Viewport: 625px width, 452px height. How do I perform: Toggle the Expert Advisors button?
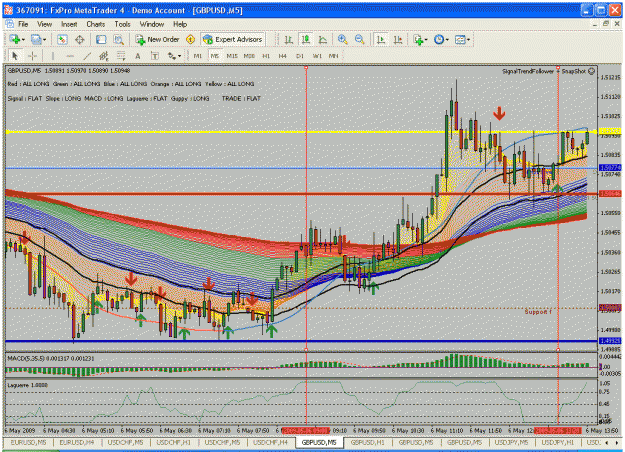(x=233, y=39)
